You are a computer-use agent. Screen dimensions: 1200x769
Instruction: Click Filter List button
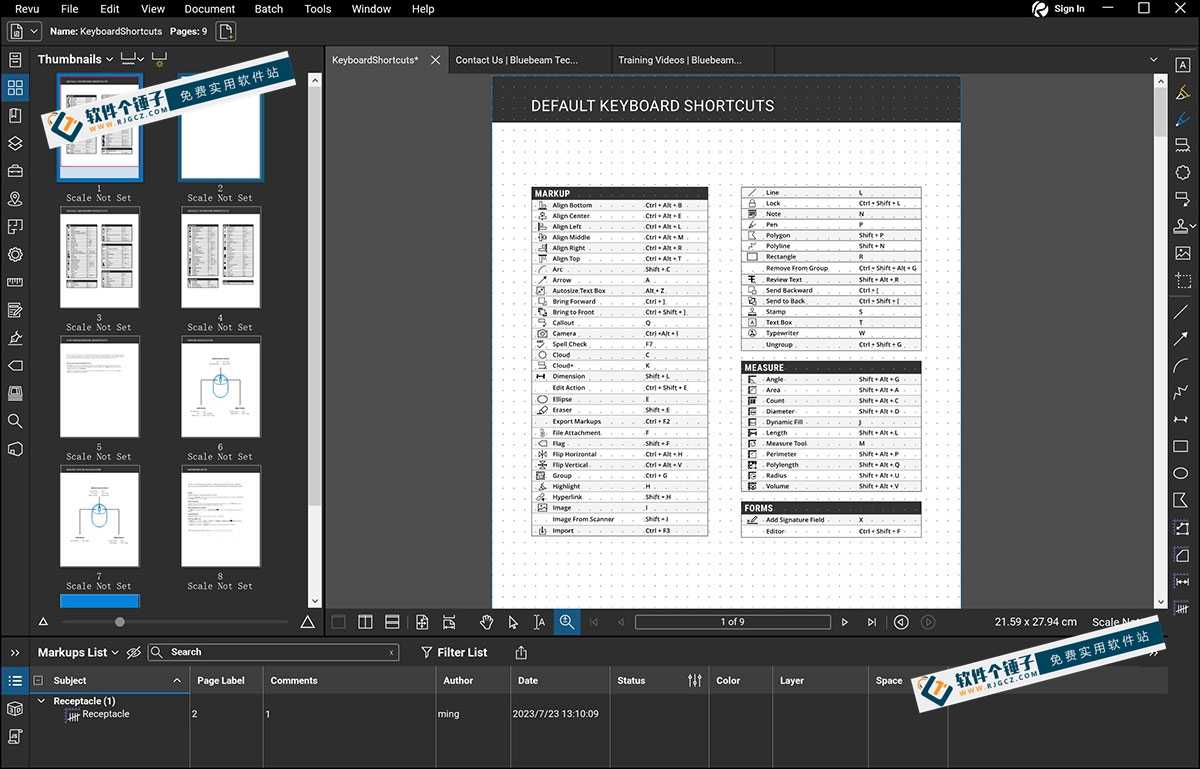click(x=454, y=652)
